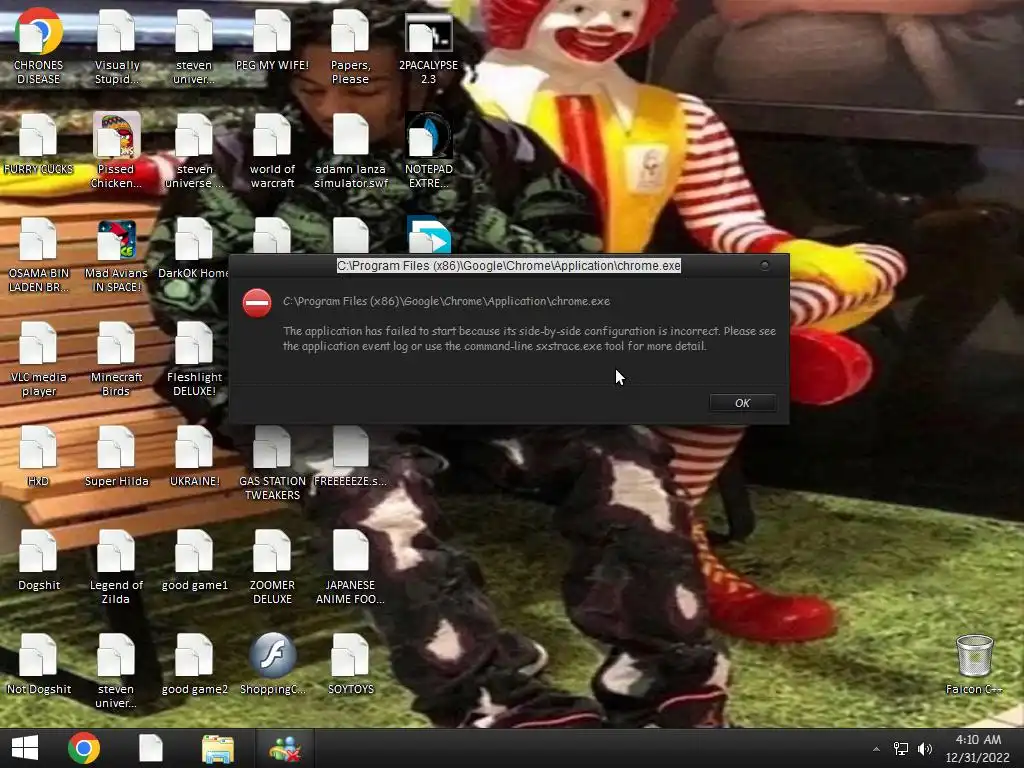Click the highlighted chrome.exe dialog title
Screen dimensions: 1024x768
tap(509, 266)
